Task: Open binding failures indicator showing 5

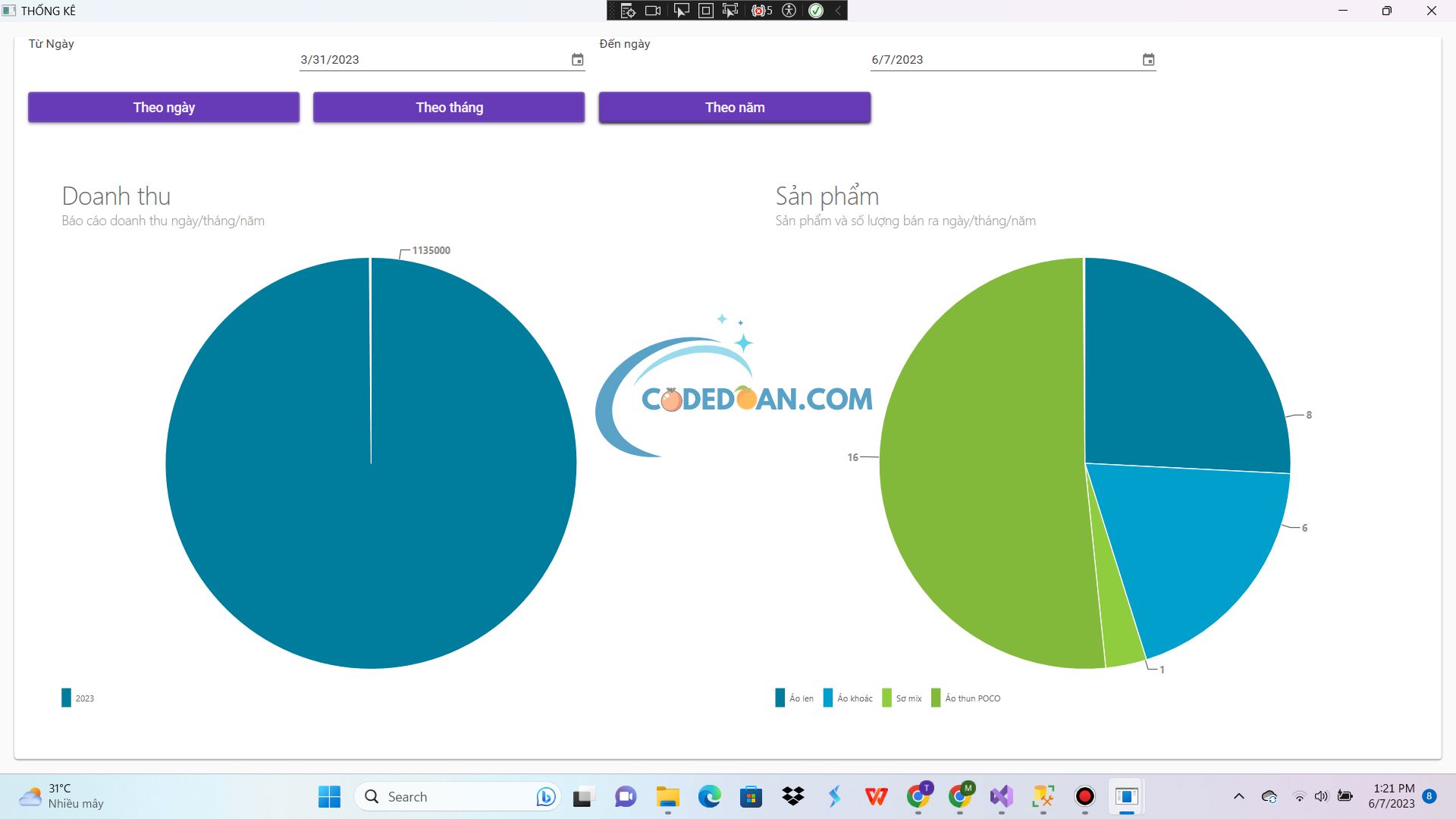Action: point(761,11)
